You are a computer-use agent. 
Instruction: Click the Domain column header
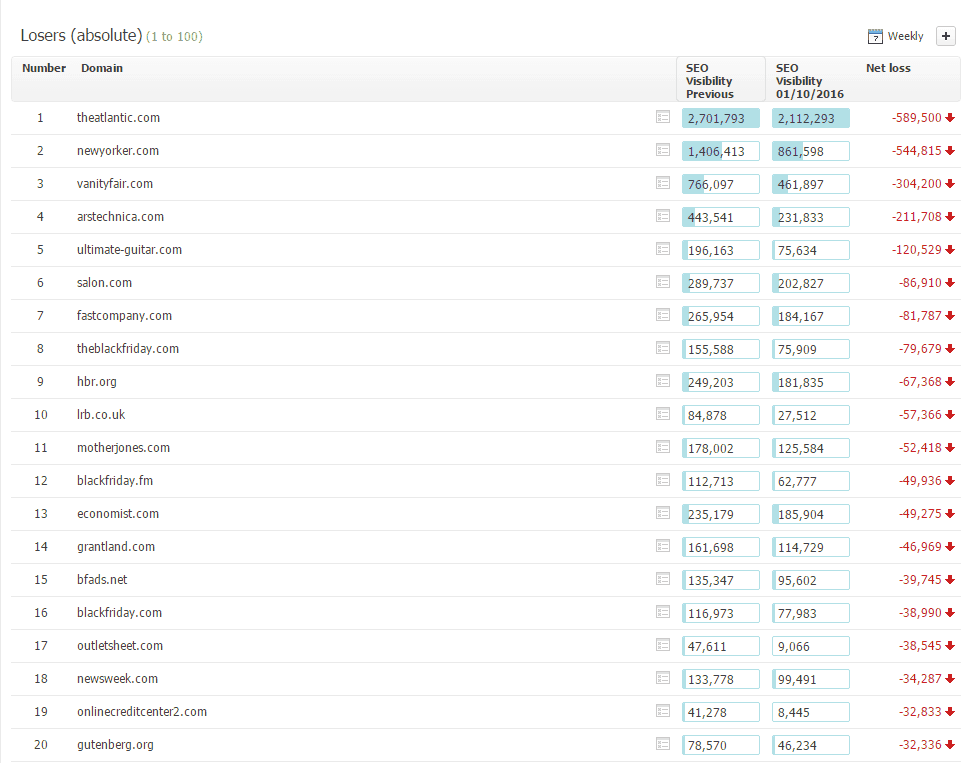pyautogui.click(x=102, y=68)
